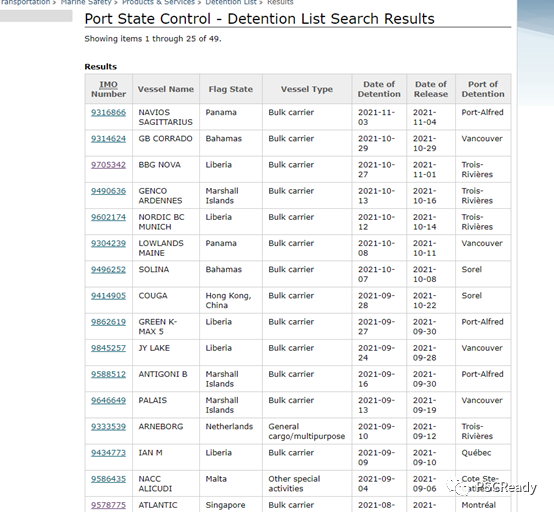
Task: Click the Detention List breadcrumb link
Action: (x=231, y=2)
